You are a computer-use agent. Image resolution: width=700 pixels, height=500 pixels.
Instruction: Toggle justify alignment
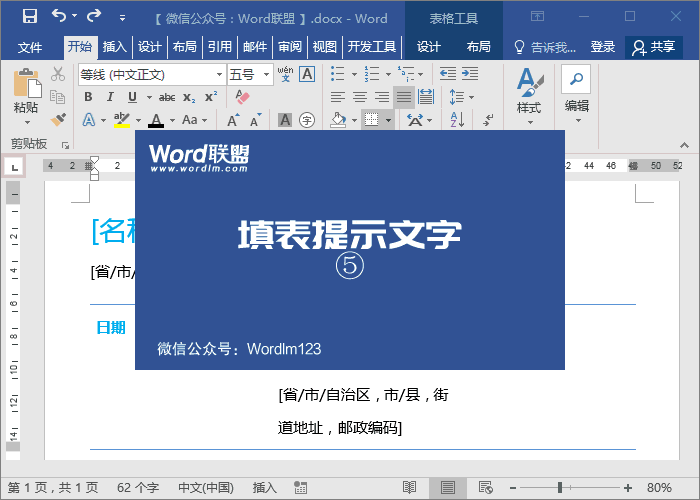[404, 97]
